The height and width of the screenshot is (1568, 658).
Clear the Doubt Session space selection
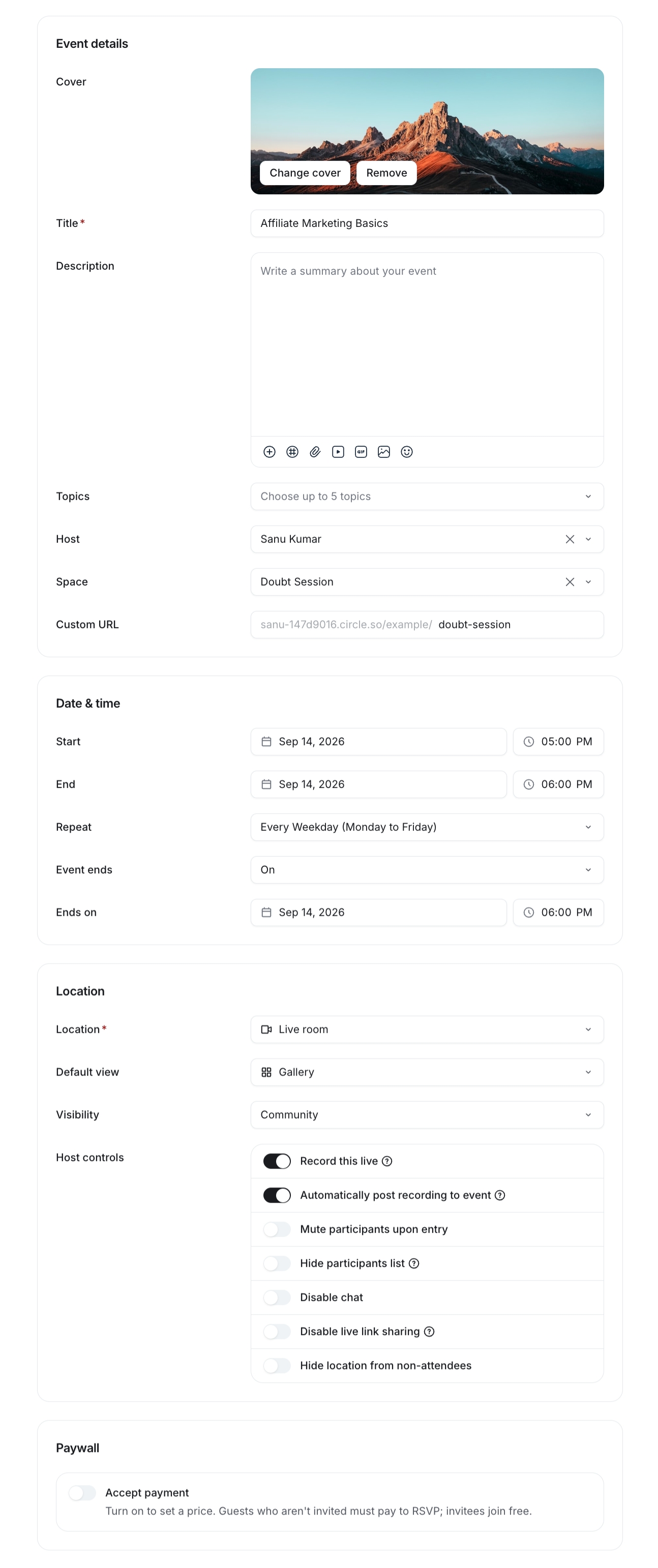[570, 582]
